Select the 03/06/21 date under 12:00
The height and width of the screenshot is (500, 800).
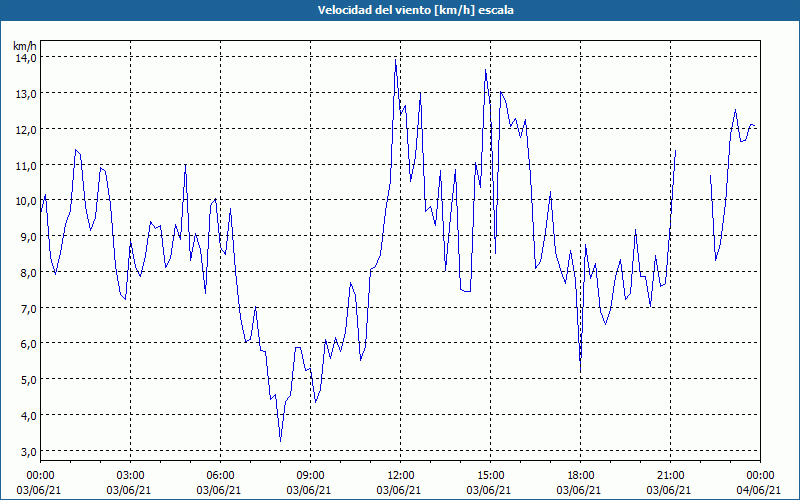pos(399,490)
